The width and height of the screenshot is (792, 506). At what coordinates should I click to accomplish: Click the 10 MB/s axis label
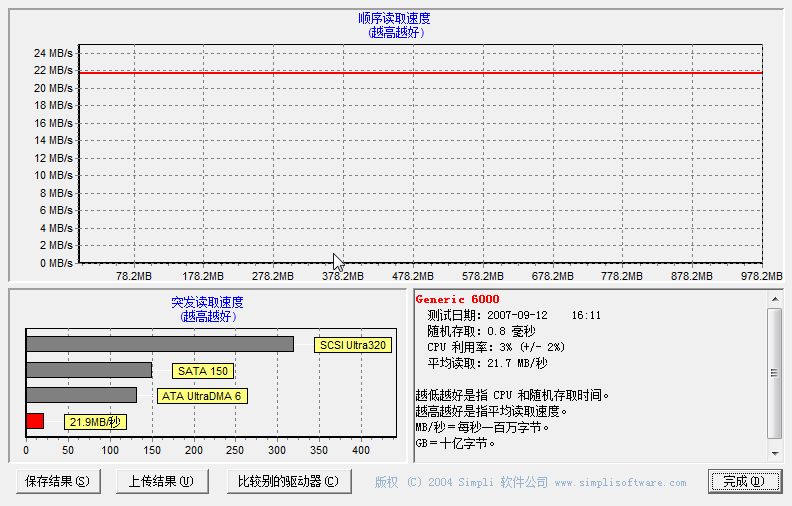(53, 176)
